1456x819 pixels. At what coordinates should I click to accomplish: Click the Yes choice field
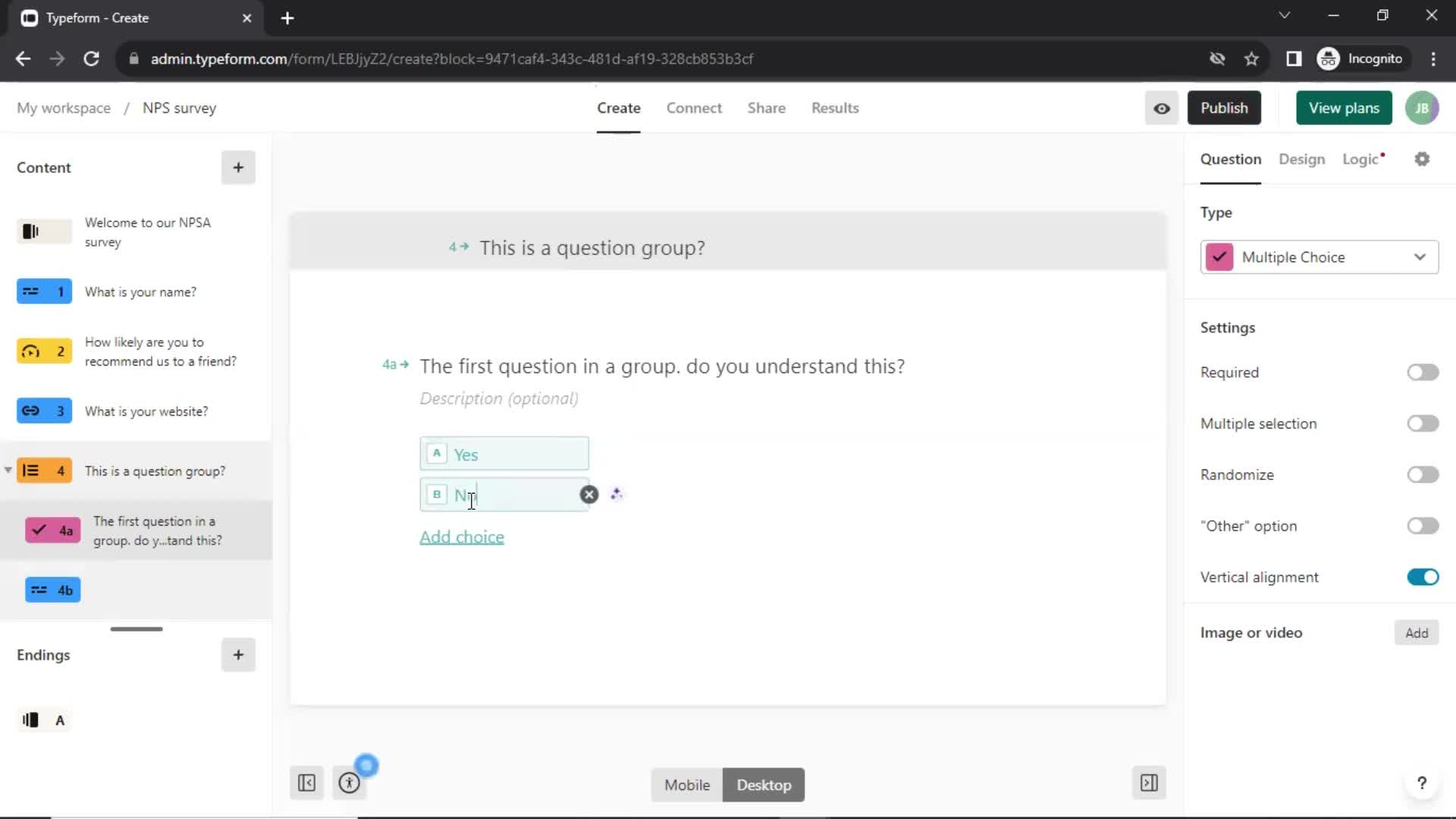click(504, 454)
